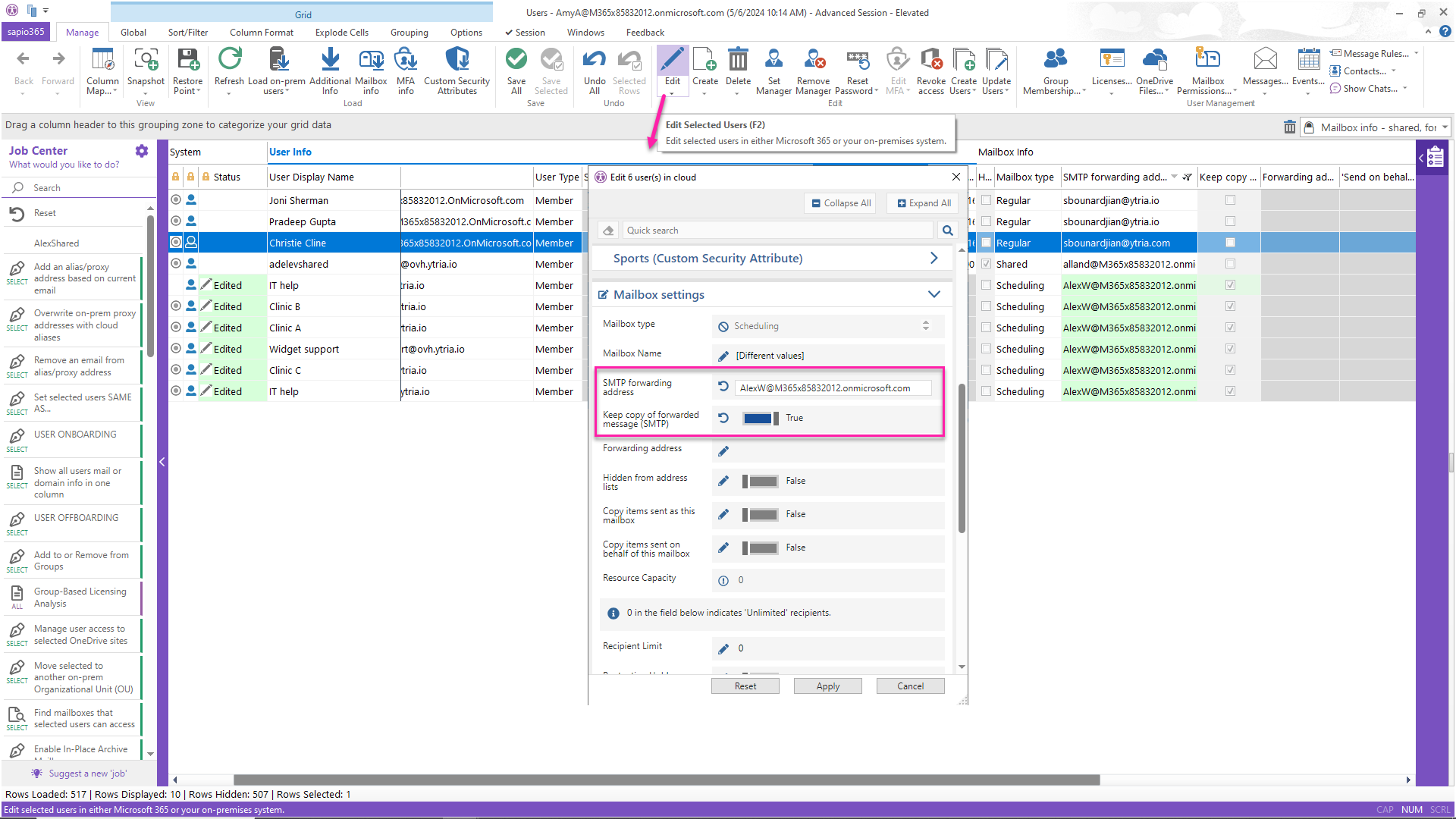The width and height of the screenshot is (1456, 819).
Task: Open the Sort/Filter tab
Action: pos(188,33)
